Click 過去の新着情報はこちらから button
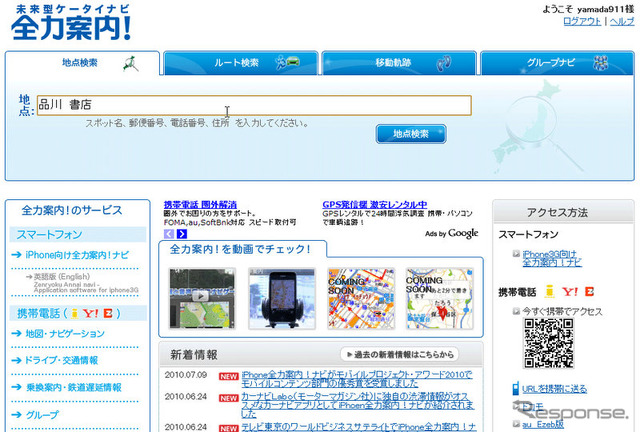Image resolution: width=640 pixels, height=432 pixels. (400, 354)
